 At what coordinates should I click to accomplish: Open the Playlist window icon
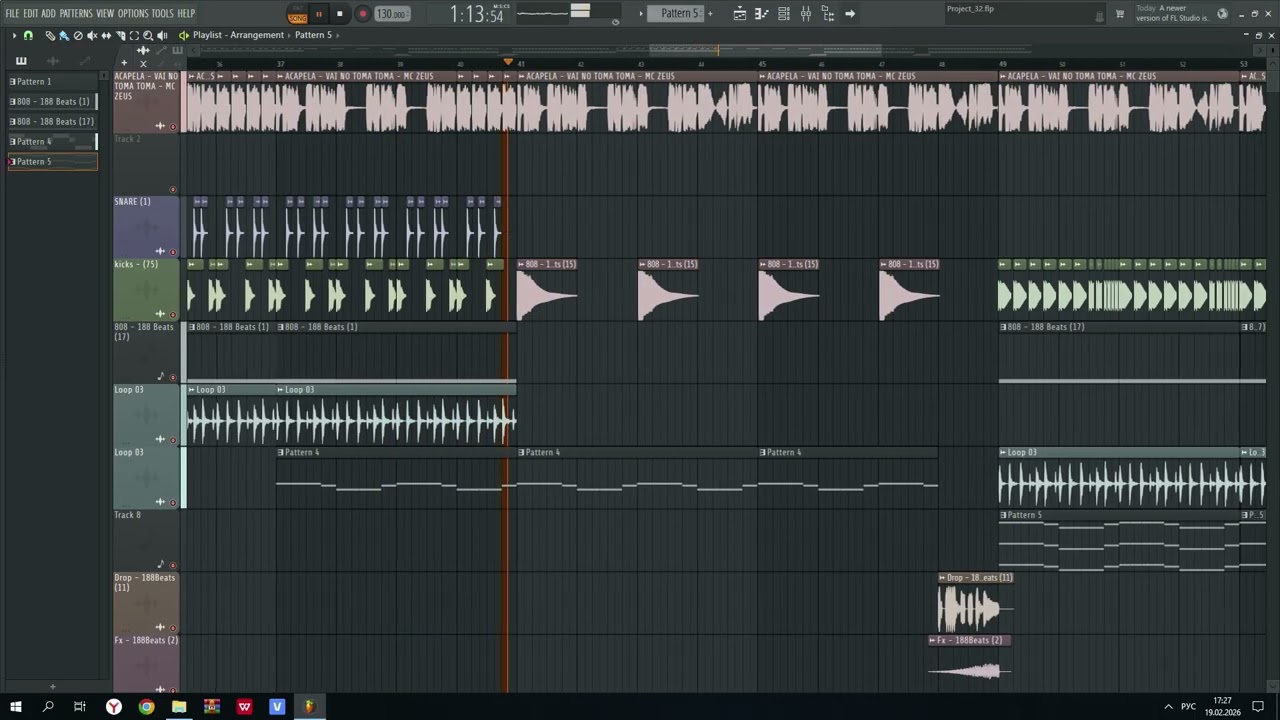pyautogui.click(x=739, y=14)
